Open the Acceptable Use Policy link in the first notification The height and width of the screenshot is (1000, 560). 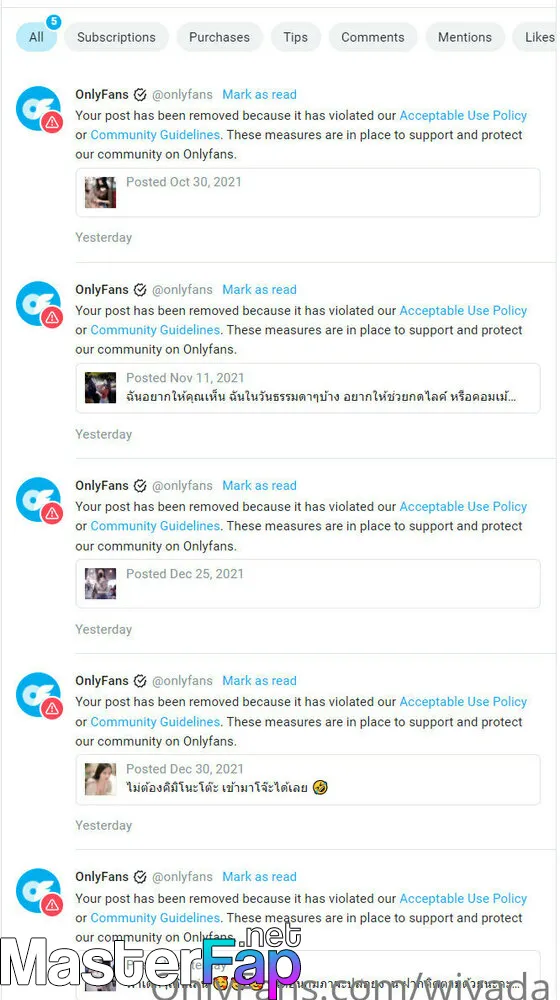tap(463, 115)
